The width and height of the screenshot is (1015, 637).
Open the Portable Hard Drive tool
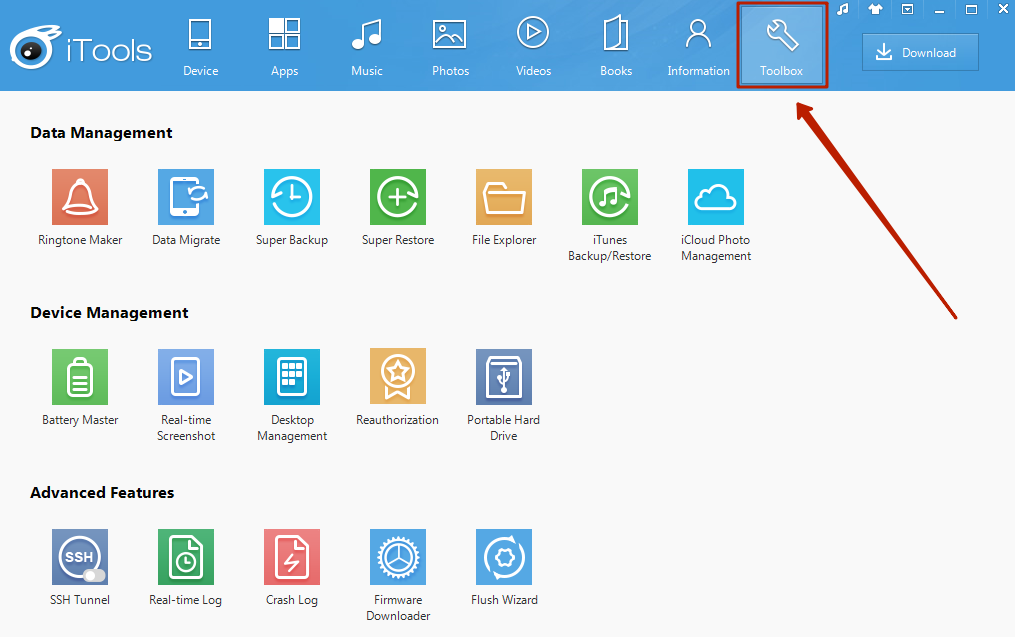(x=504, y=377)
